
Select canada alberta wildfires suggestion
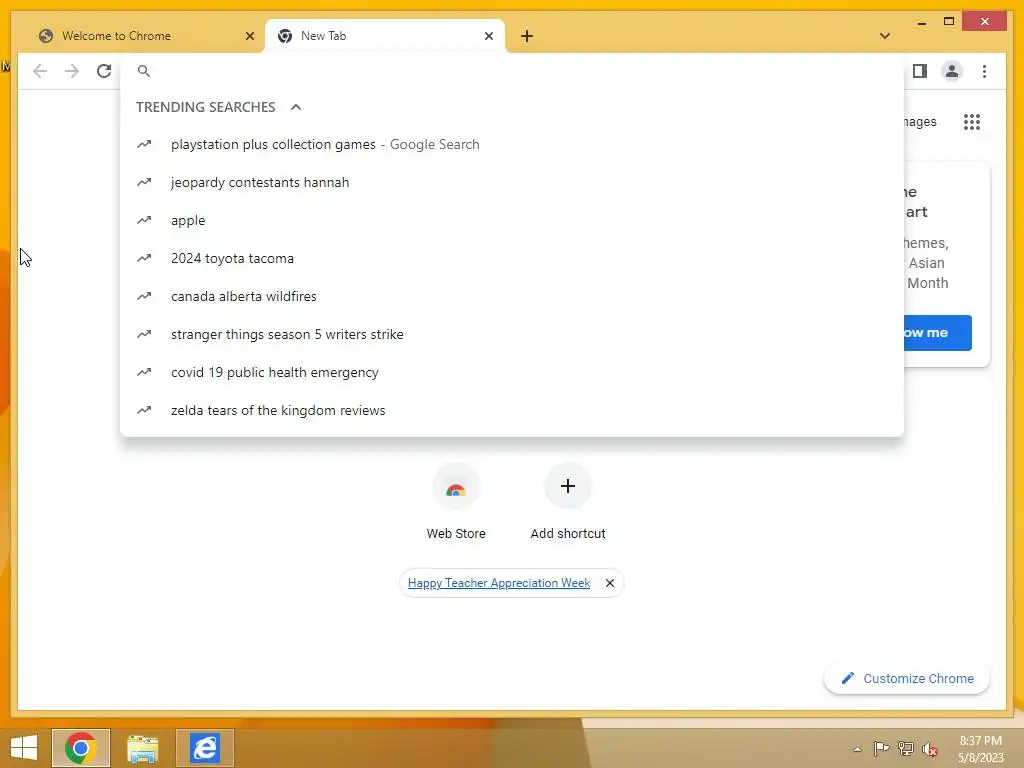tap(512, 296)
